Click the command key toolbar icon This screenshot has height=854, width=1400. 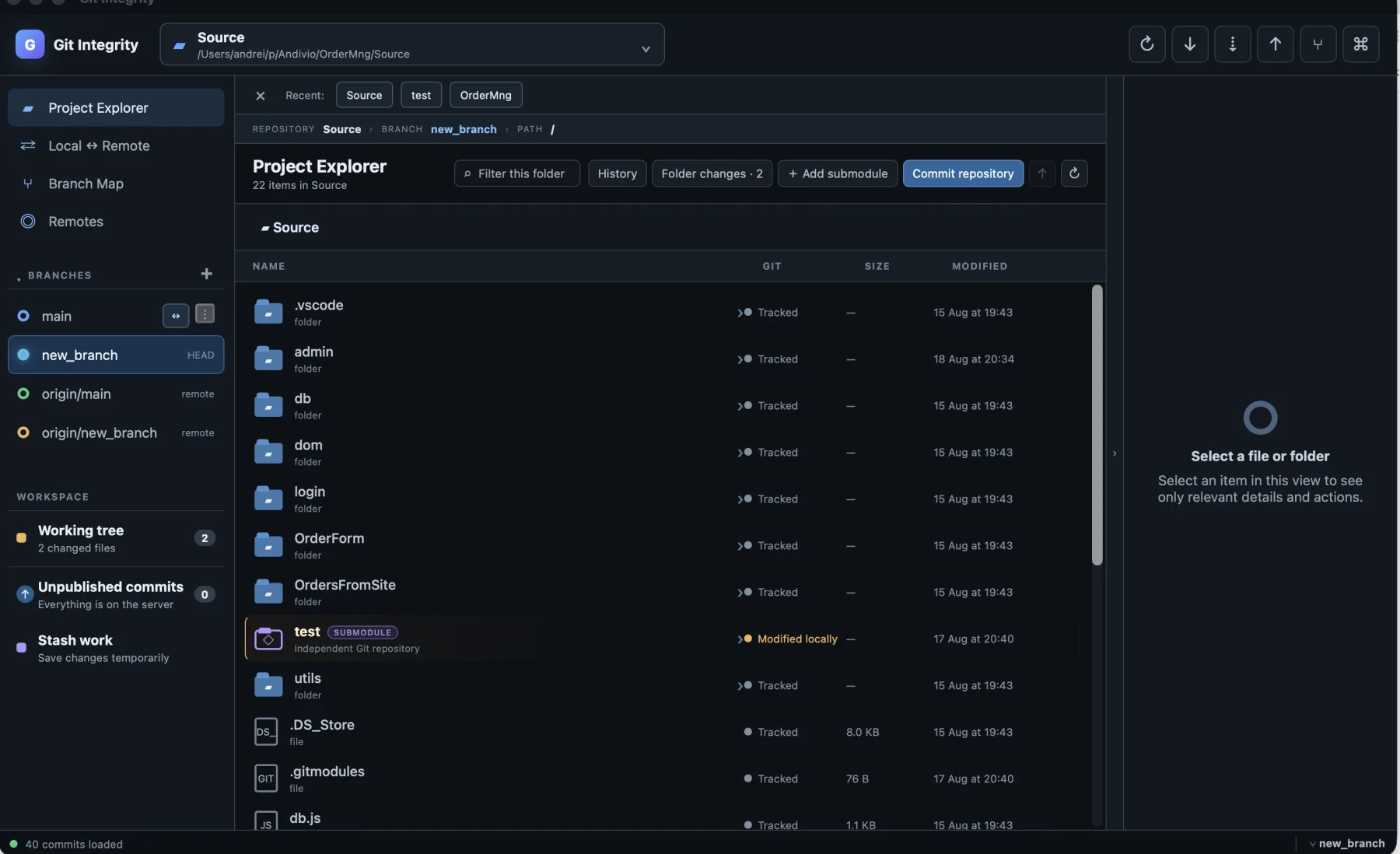[1360, 44]
